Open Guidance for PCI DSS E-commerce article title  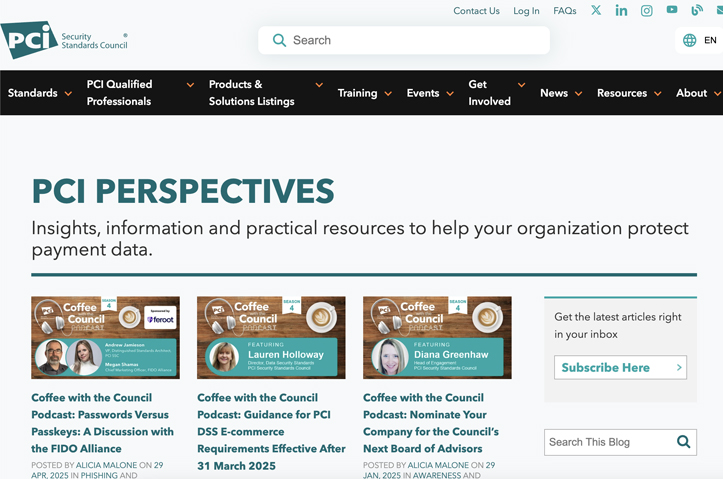[x=271, y=432]
